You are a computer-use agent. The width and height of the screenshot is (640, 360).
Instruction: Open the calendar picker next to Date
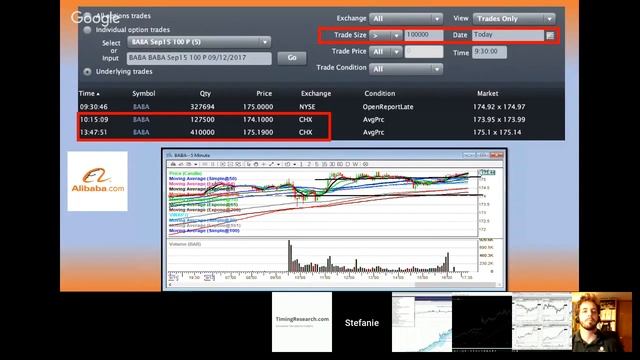pos(550,35)
